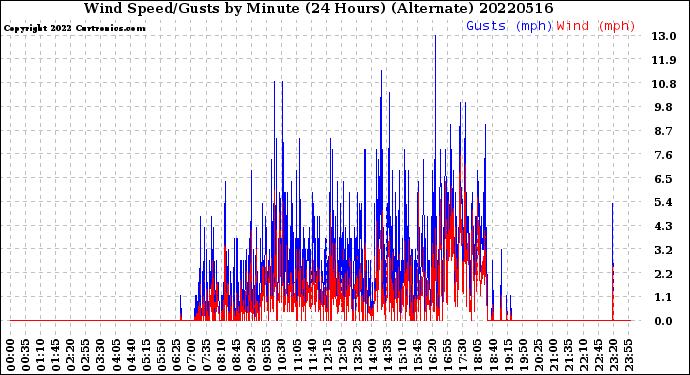Click the 23:20 time label

(x=613, y=355)
